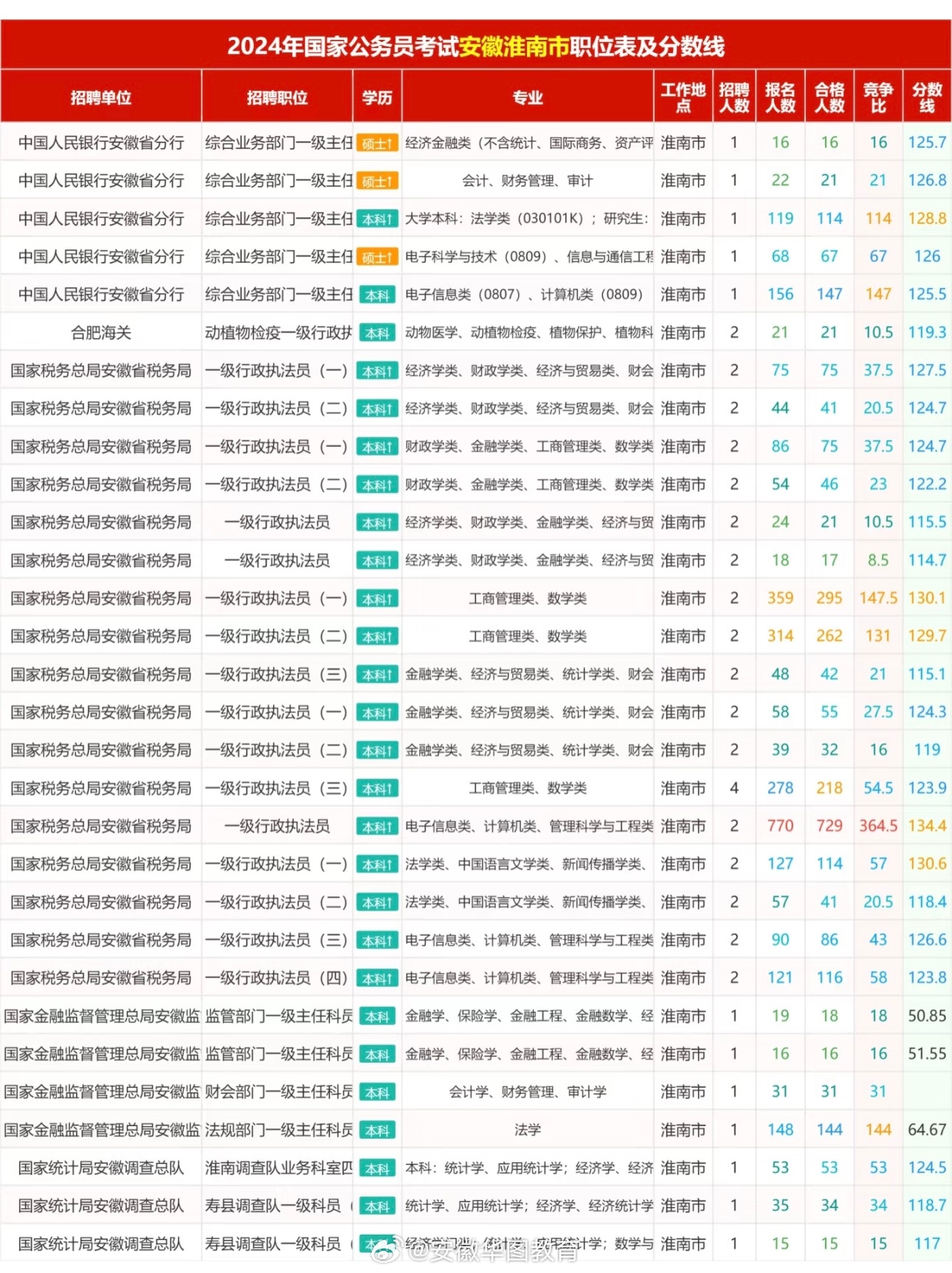The image size is (952, 1273).
Task: Click the score value 127.5
Action: point(927,370)
